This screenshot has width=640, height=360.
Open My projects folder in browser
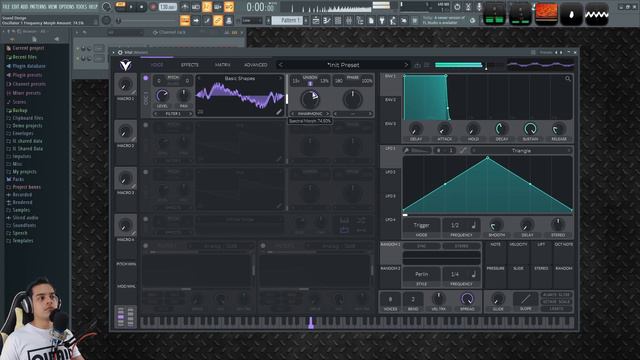point(24,172)
